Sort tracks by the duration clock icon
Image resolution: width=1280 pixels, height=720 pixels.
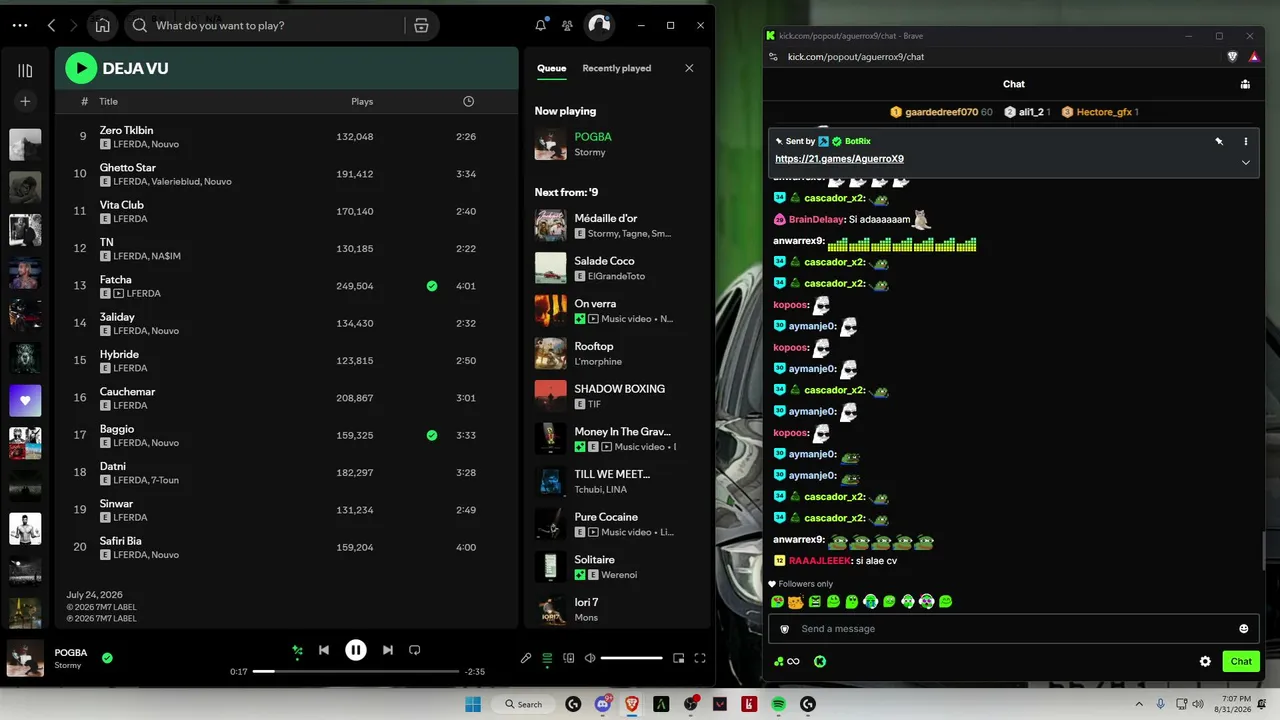click(x=468, y=101)
